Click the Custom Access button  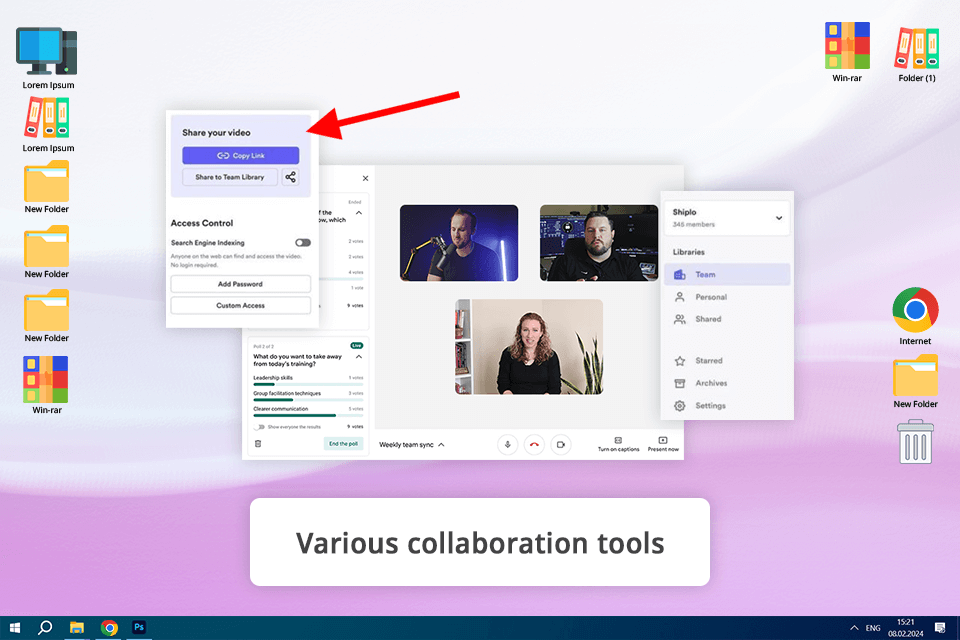pos(241,305)
